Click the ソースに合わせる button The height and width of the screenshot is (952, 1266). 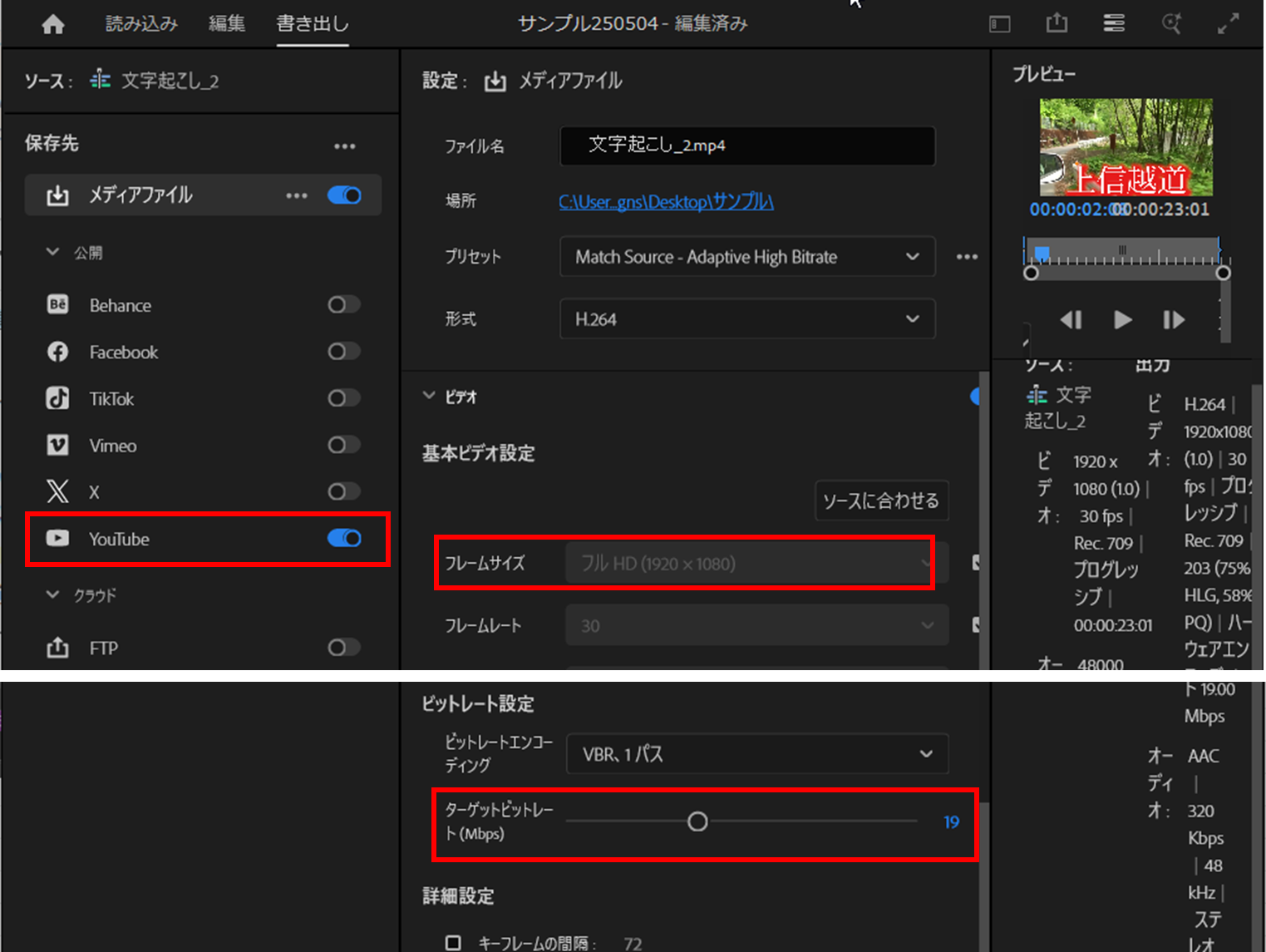pos(881,501)
